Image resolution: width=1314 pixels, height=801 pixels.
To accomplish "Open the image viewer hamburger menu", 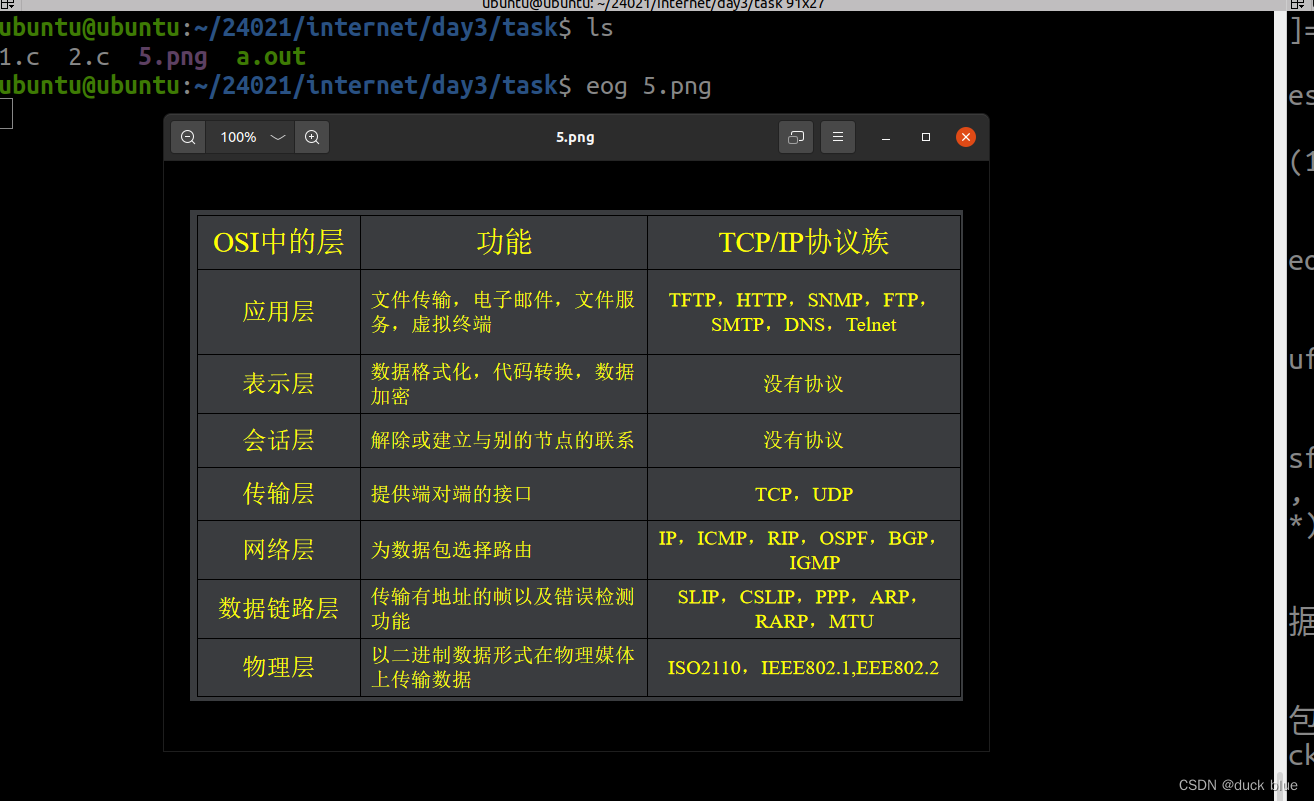I will (x=838, y=137).
